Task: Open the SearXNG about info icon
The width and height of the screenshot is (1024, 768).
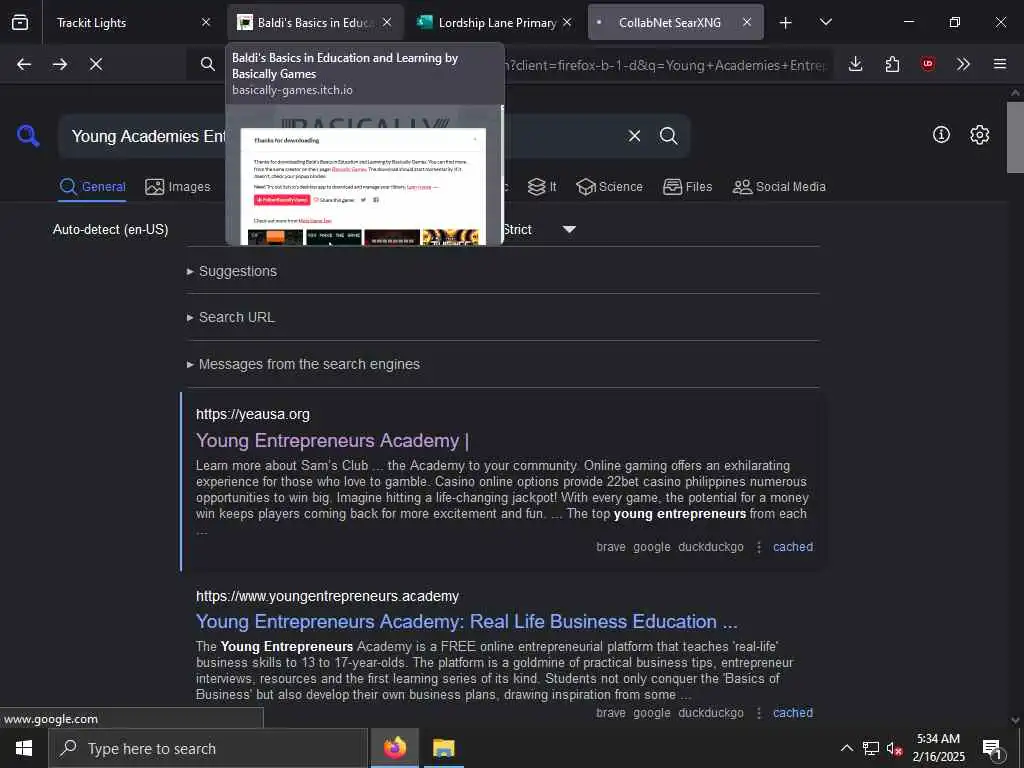Action: point(941,135)
